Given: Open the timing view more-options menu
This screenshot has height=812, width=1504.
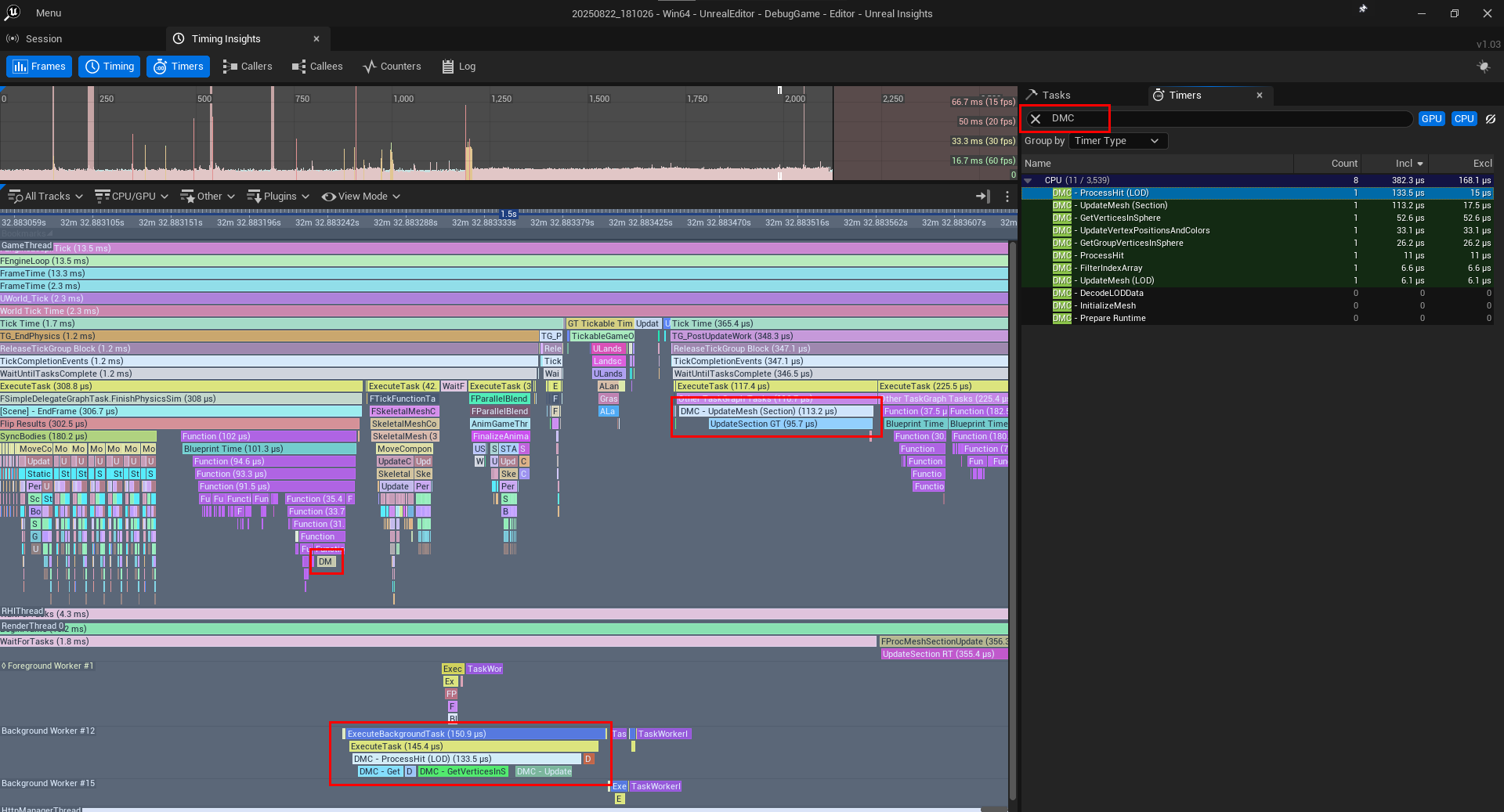Looking at the screenshot, I should (x=1007, y=197).
